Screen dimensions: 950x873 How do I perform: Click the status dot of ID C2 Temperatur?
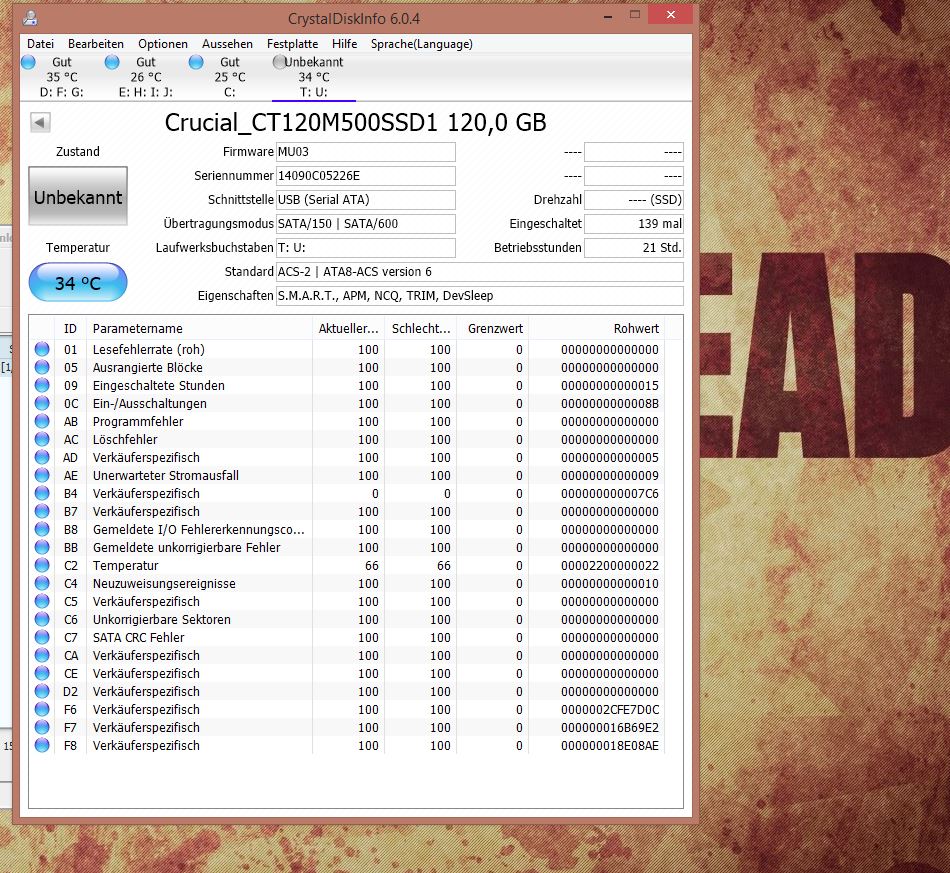[42, 565]
